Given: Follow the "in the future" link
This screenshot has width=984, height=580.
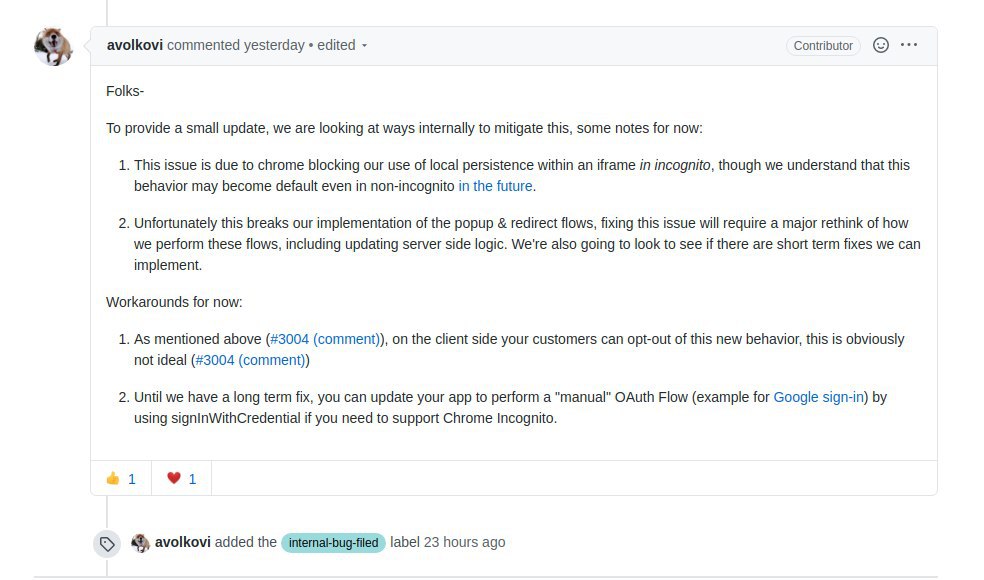Looking at the screenshot, I should coord(496,186).
